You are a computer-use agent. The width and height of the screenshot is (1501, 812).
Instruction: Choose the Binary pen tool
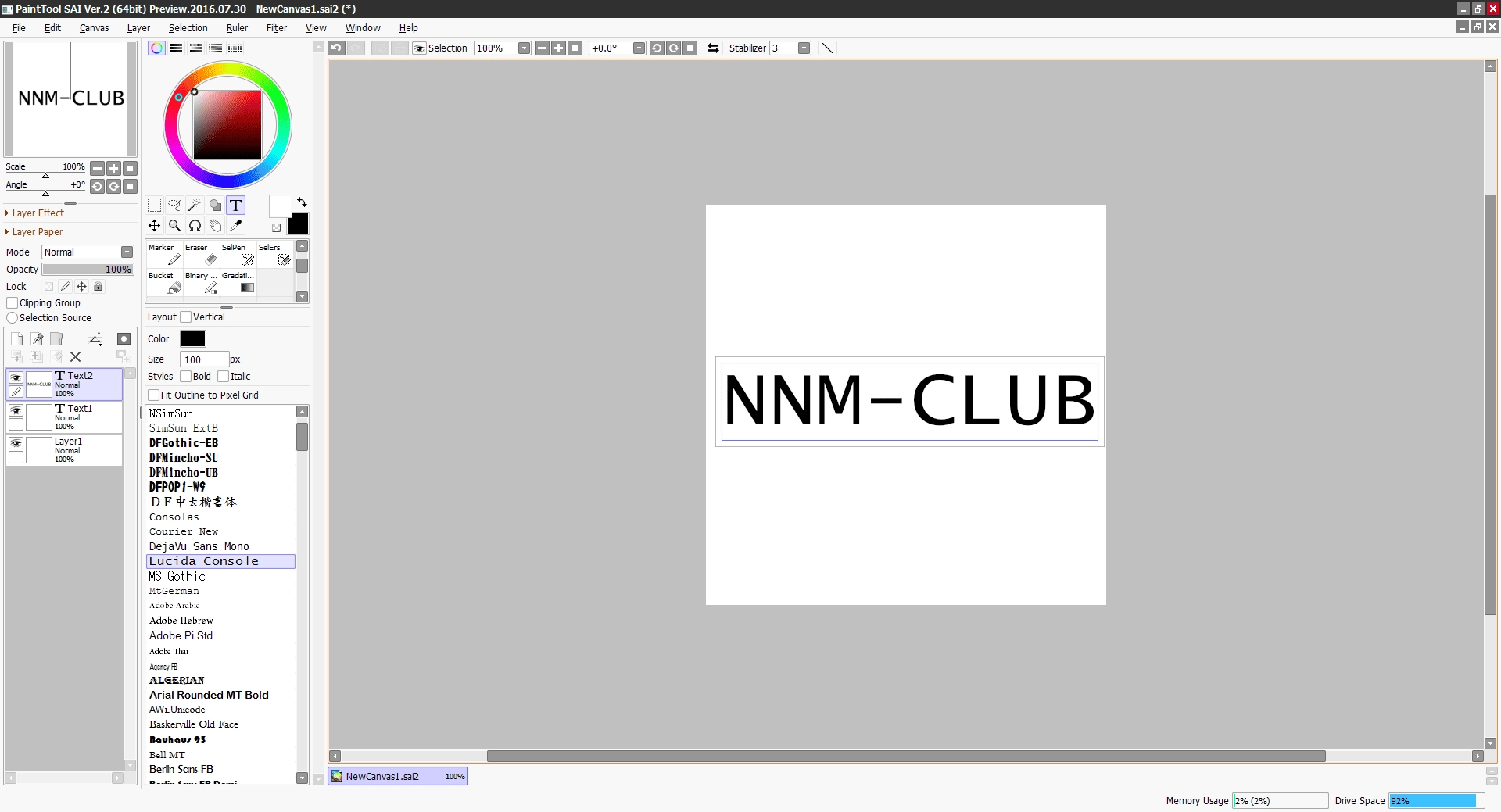201,283
